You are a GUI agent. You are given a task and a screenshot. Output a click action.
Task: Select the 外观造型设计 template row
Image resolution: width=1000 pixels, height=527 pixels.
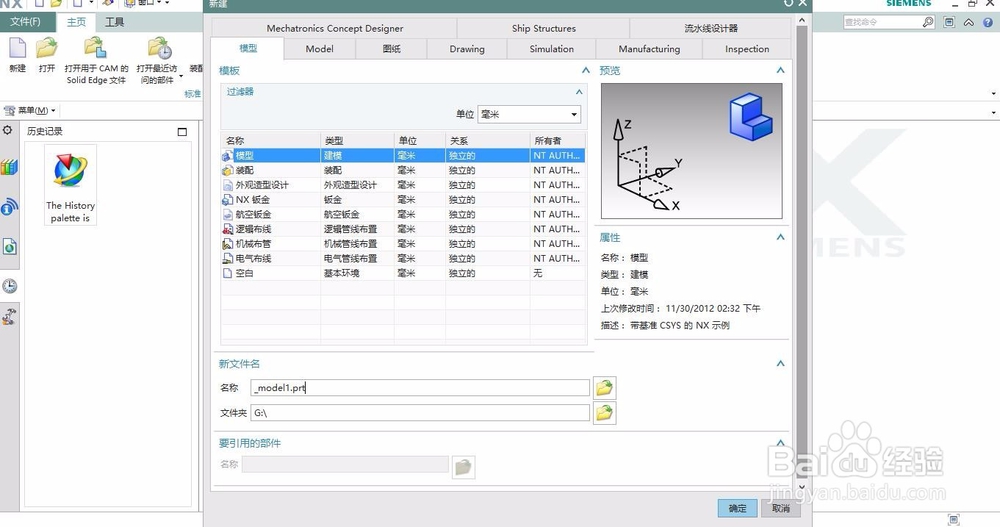(402, 184)
